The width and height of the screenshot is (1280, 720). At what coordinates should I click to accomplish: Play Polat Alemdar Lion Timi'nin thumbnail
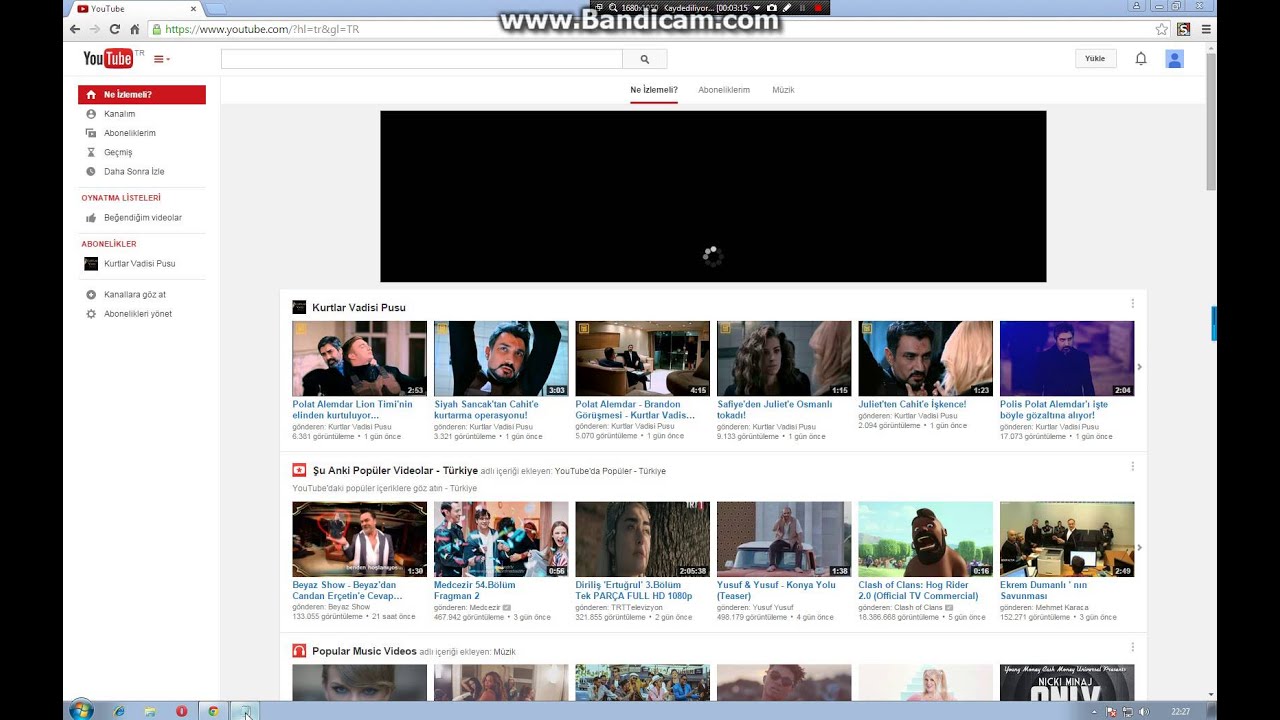[359, 359]
